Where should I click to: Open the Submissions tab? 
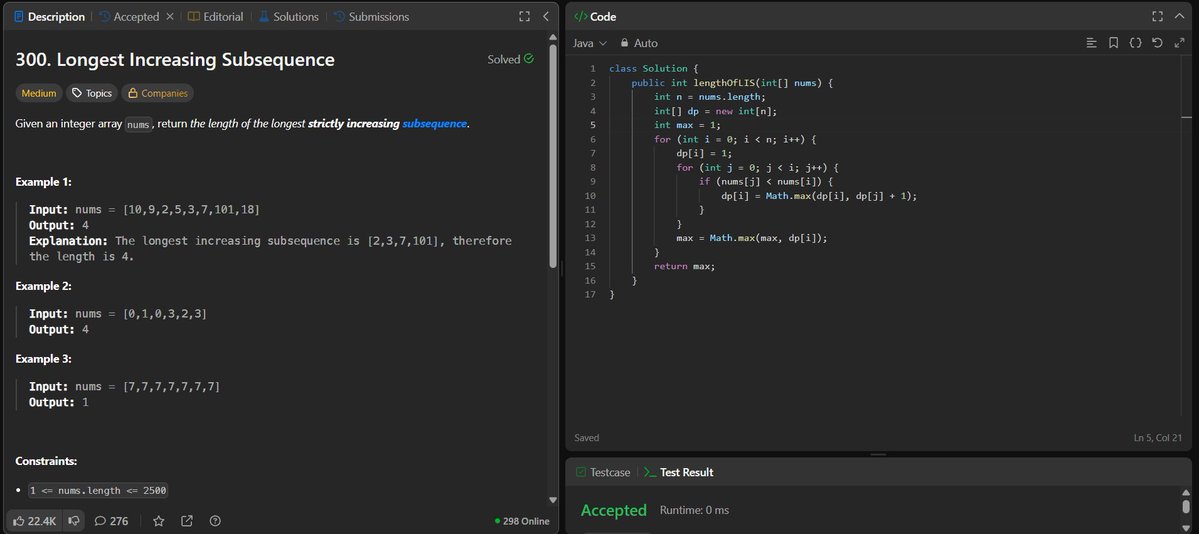[x=371, y=17]
